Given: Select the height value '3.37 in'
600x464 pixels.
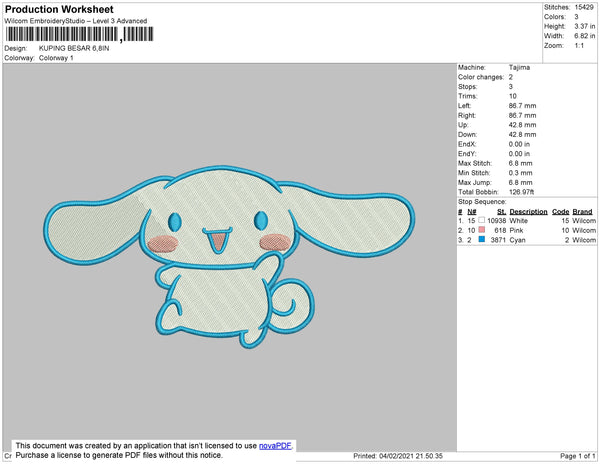Looking at the screenshot, I should 584,26.
